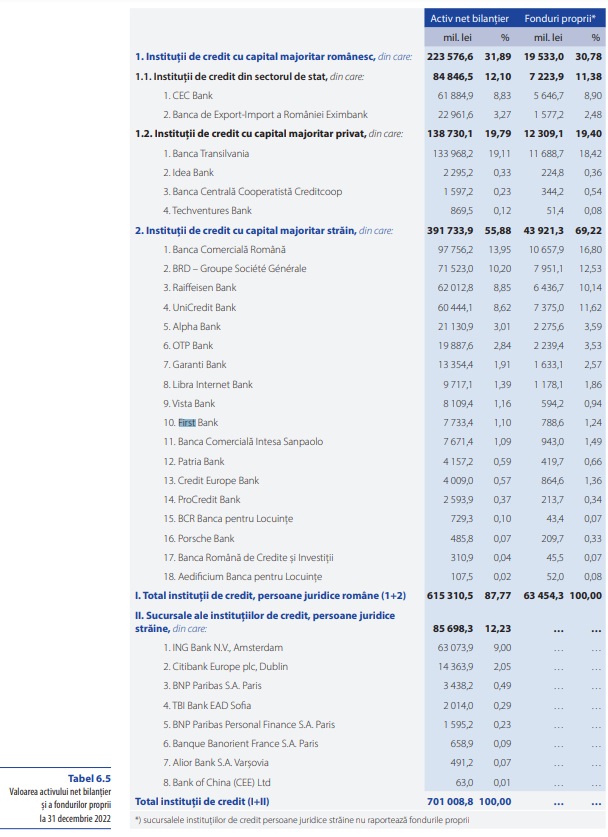Click the "8. Libra Internet Bank" row label

click(208, 384)
